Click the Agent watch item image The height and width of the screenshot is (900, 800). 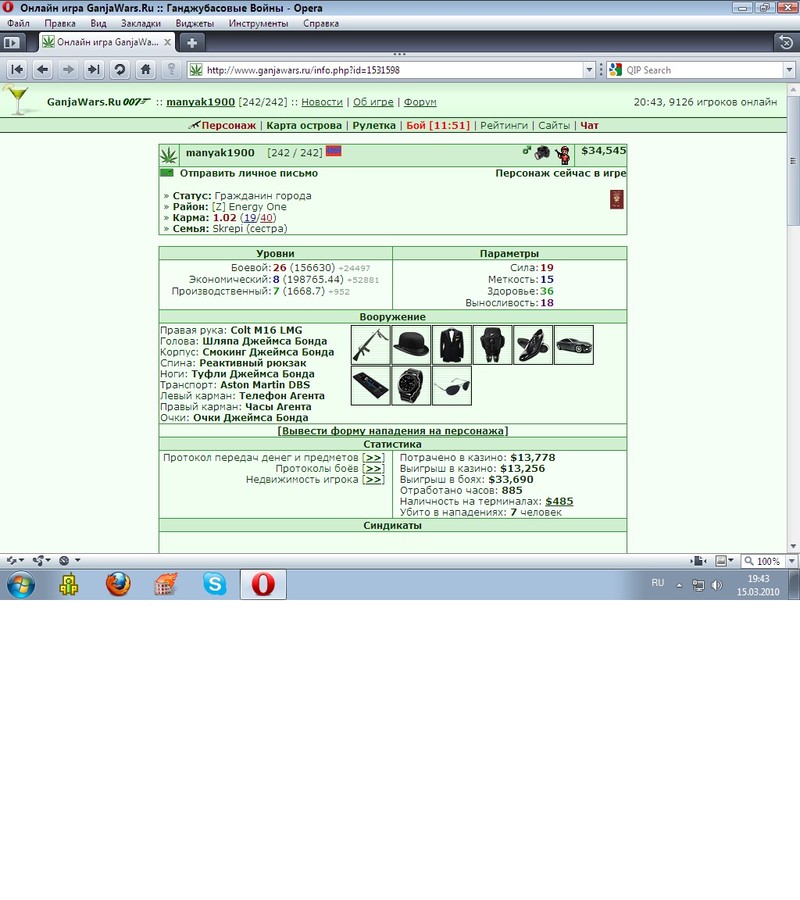tap(411, 386)
